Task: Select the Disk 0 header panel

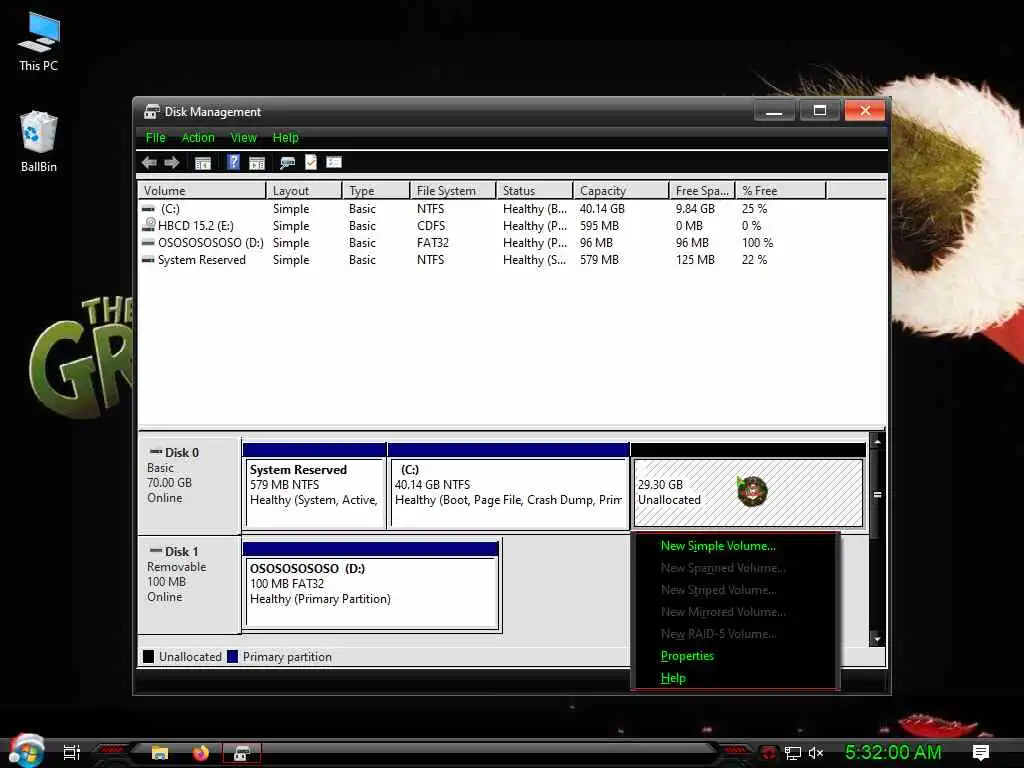Action: [189, 485]
